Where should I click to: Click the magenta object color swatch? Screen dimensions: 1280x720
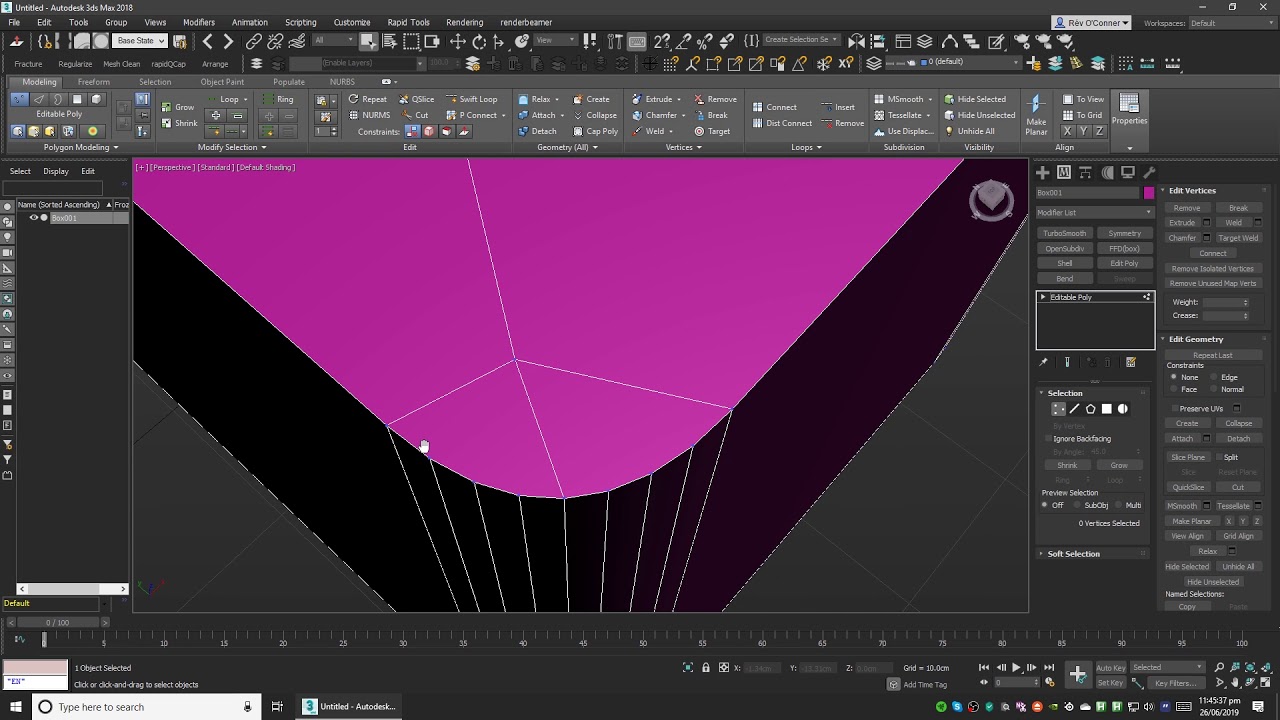click(x=1149, y=192)
